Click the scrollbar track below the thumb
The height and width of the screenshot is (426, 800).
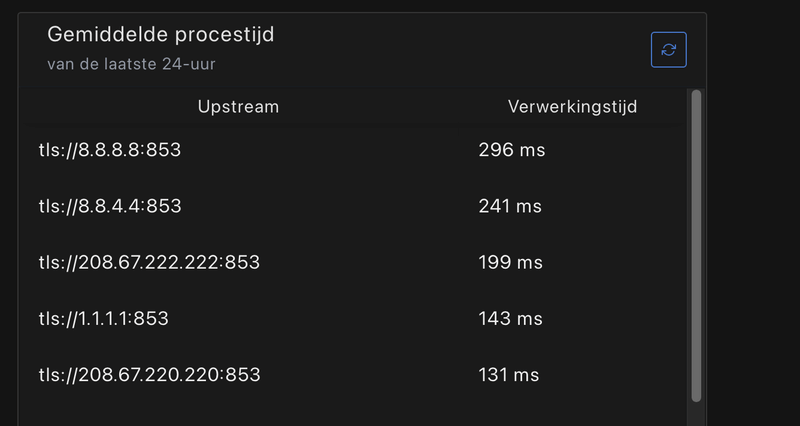pos(696,414)
